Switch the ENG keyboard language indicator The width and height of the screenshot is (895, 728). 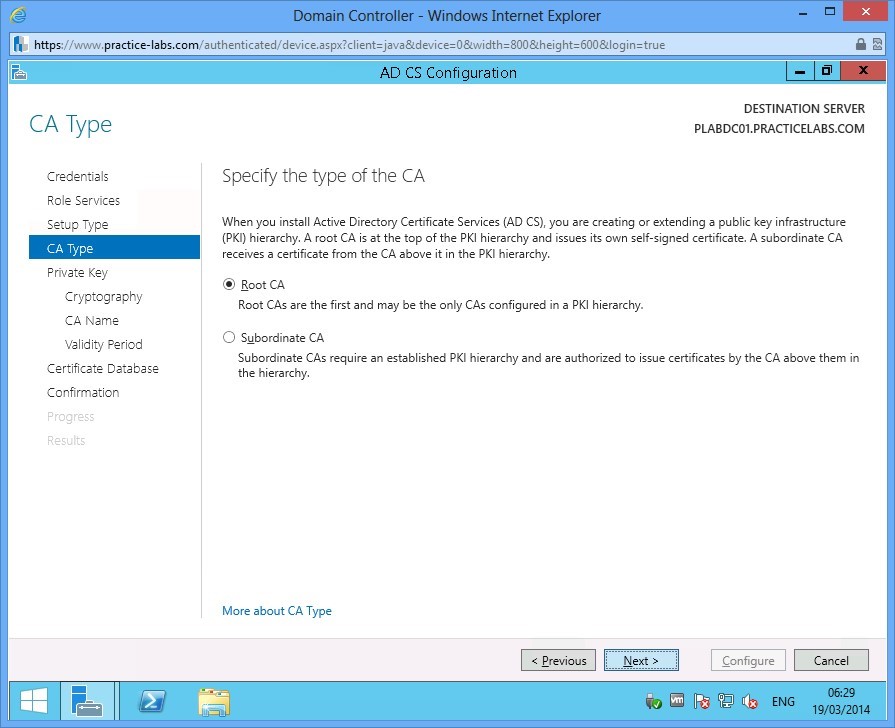[783, 701]
